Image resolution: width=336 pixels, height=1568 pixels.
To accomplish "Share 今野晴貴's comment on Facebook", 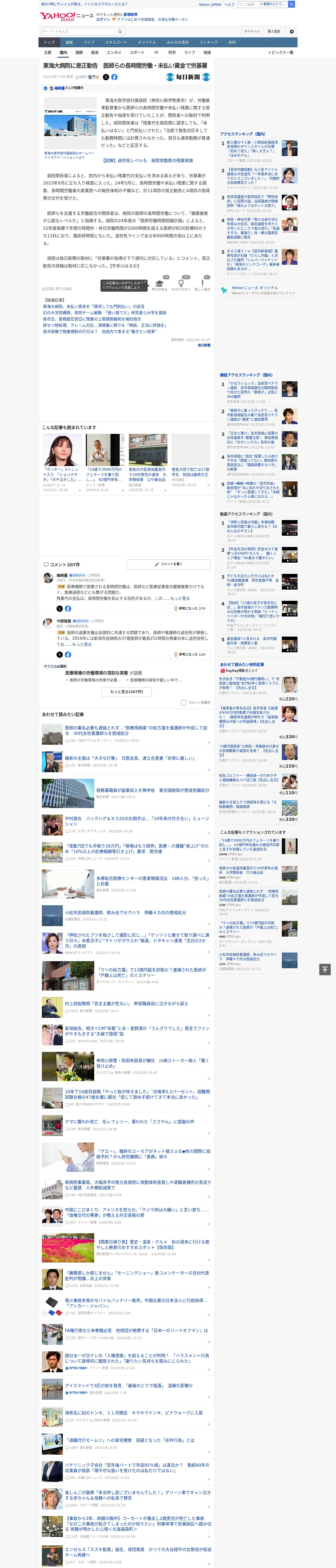I will (x=68, y=654).
